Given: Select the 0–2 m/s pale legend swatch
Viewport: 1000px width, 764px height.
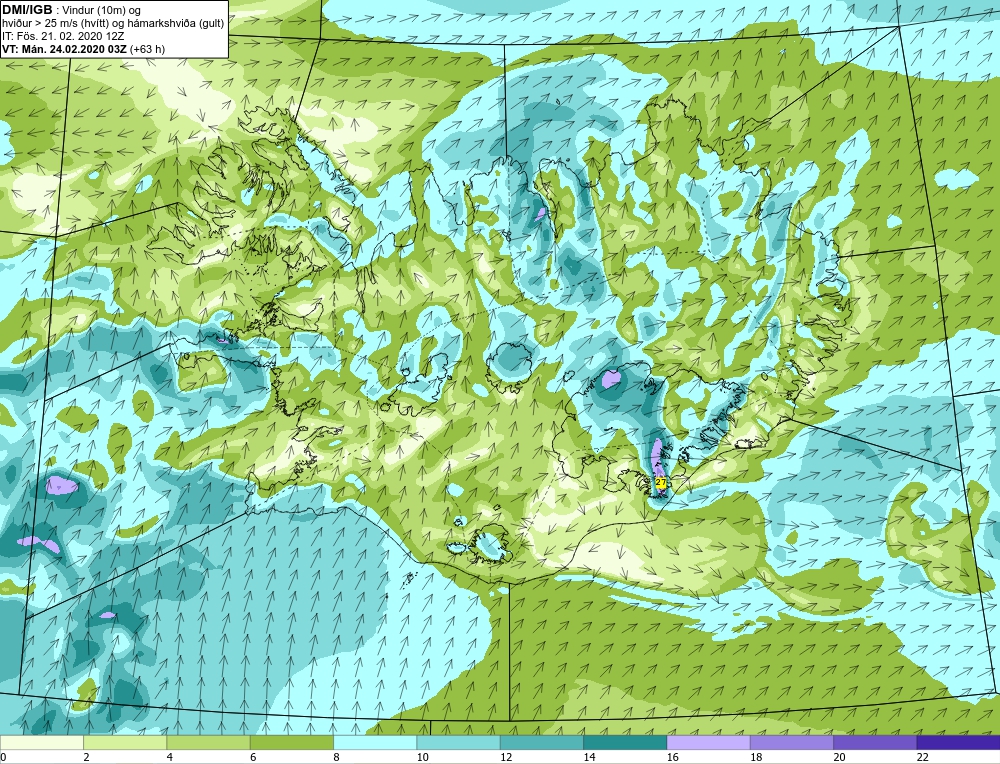Looking at the screenshot, I should point(41,742).
